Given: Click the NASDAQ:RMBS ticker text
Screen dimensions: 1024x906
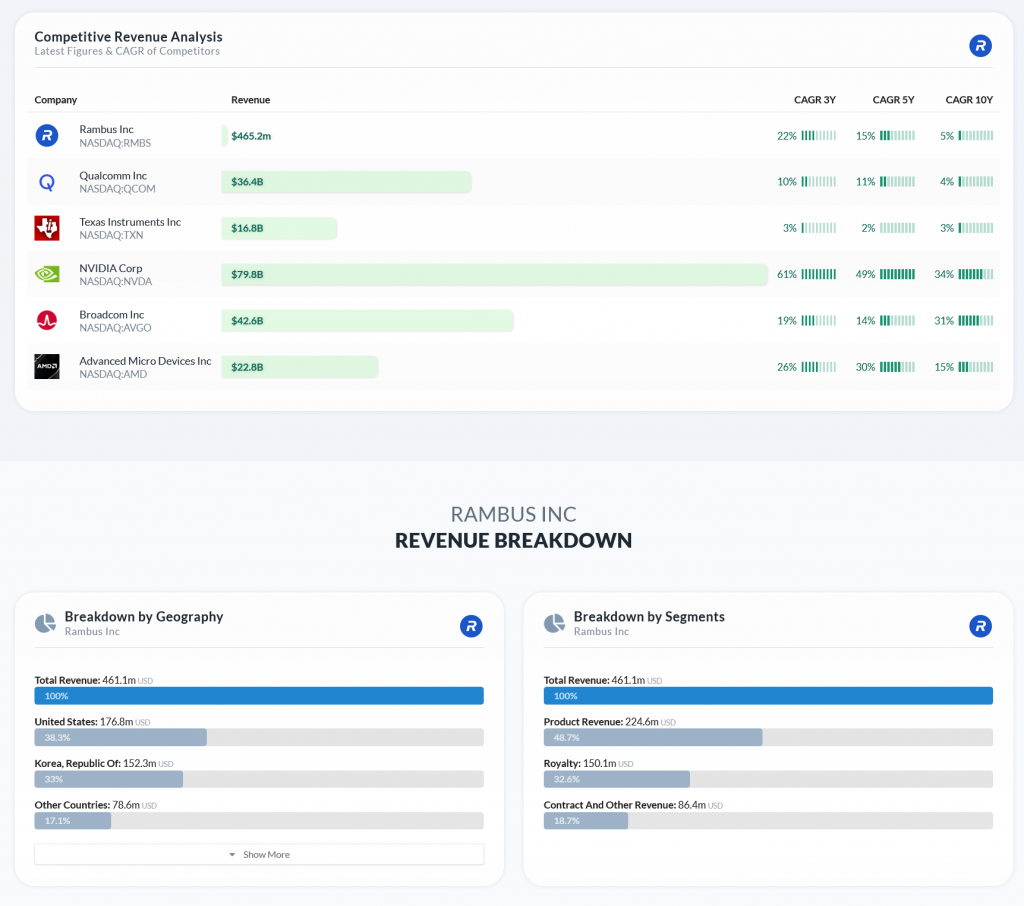Looking at the screenshot, I should [115, 143].
